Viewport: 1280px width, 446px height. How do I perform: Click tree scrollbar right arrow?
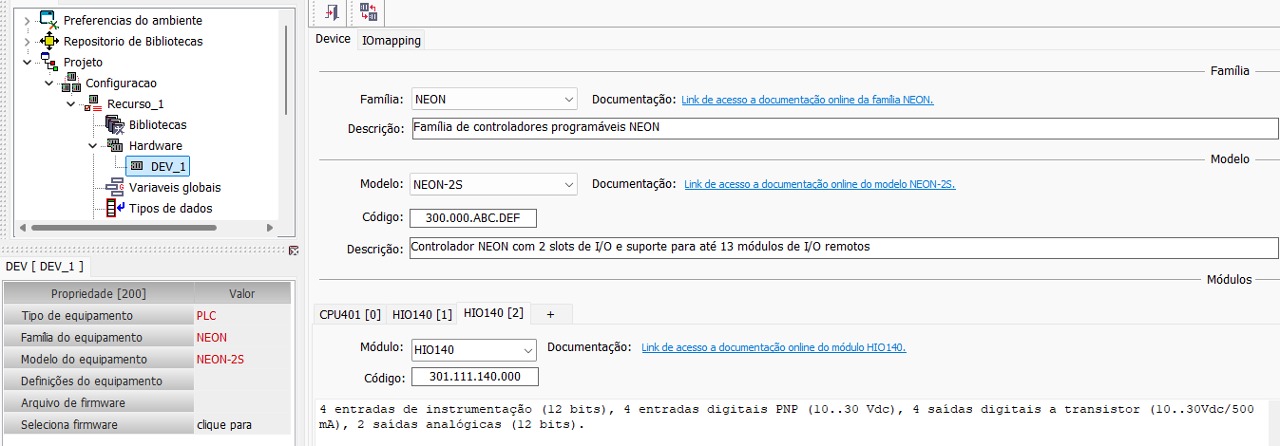click(x=270, y=228)
